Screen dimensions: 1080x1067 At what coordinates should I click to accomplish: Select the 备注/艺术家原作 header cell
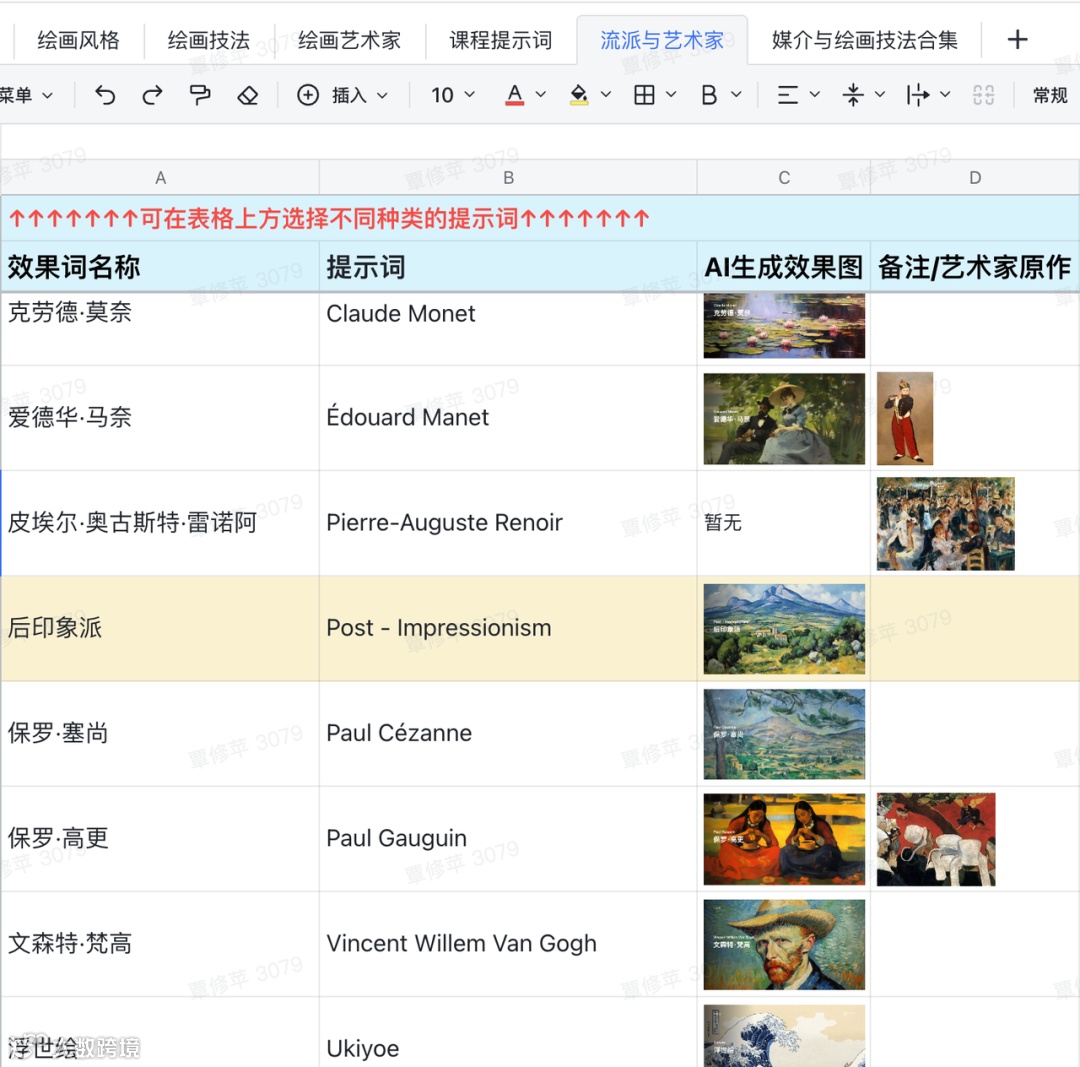[975, 267]
